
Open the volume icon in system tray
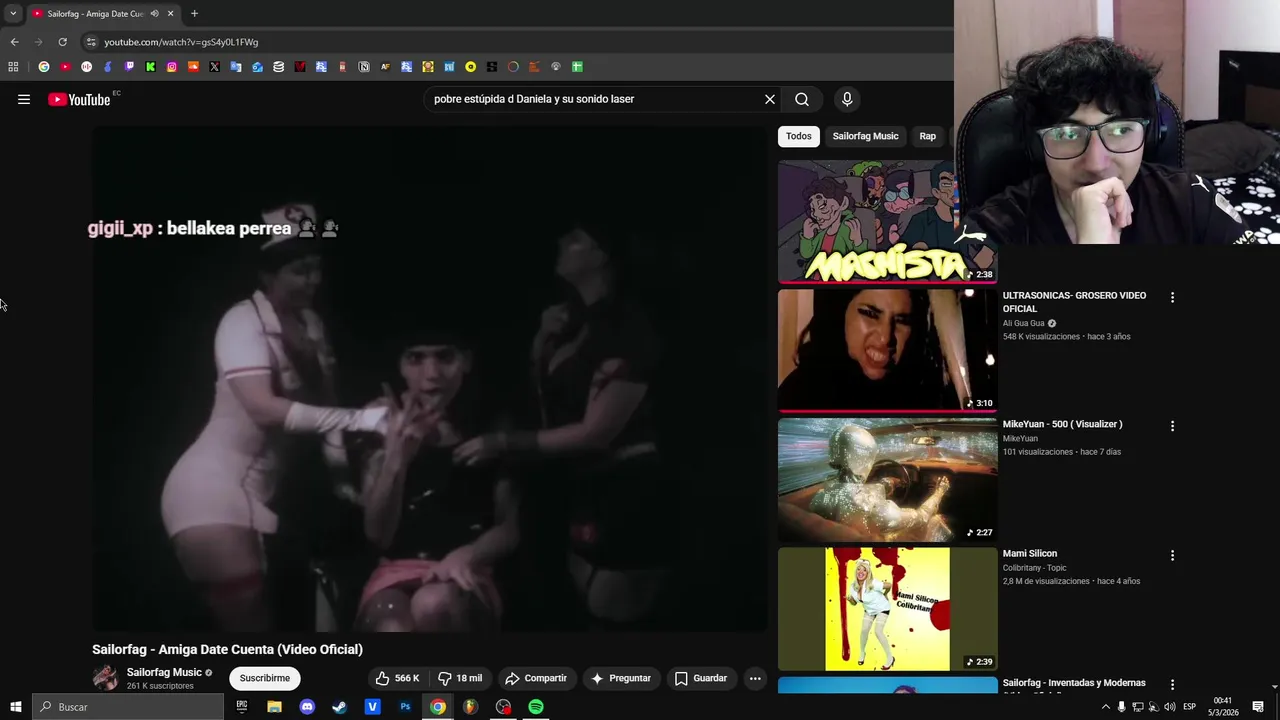pyautogui.click(x=1169, y=707)
